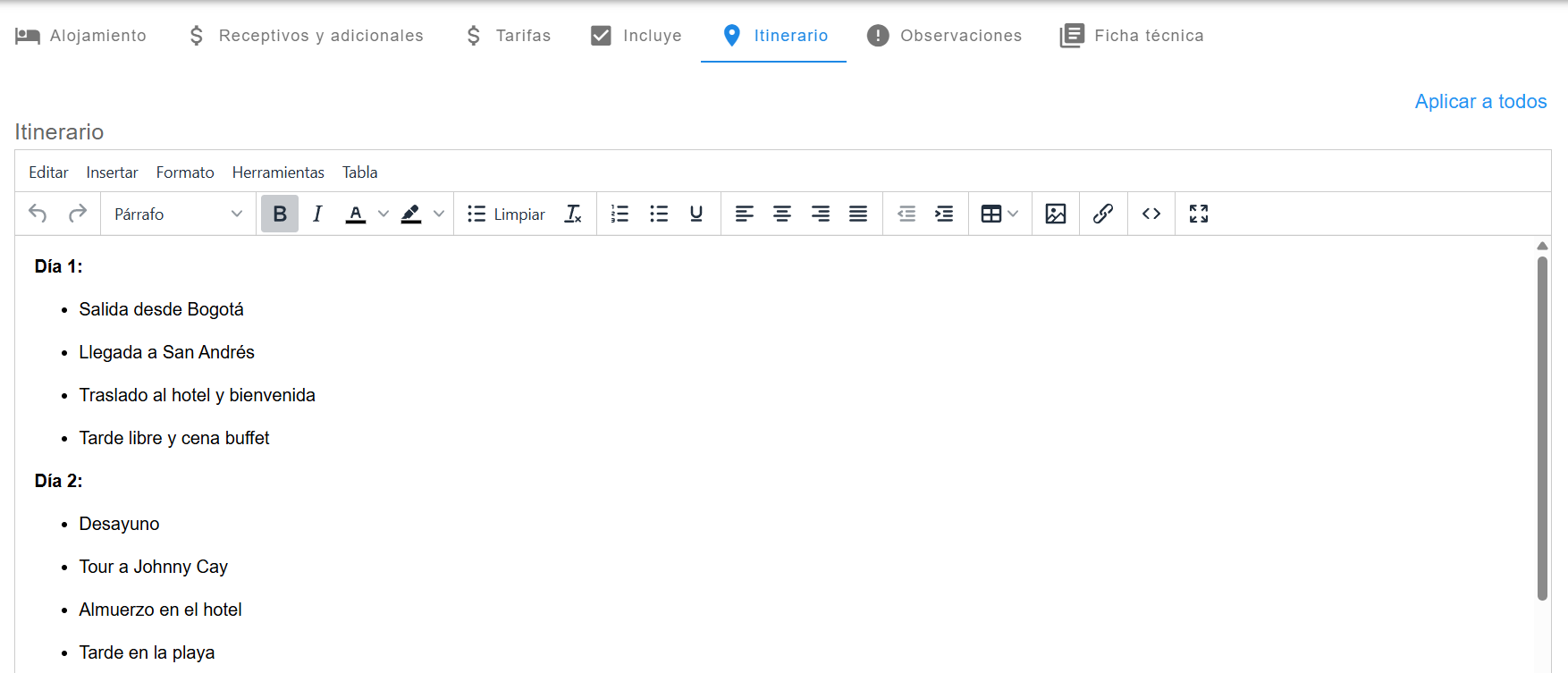Image resolution: width=1568 pixels, height=673 pixels.
Task: Apply the highlight background color
Action: [x=411, y=214]
